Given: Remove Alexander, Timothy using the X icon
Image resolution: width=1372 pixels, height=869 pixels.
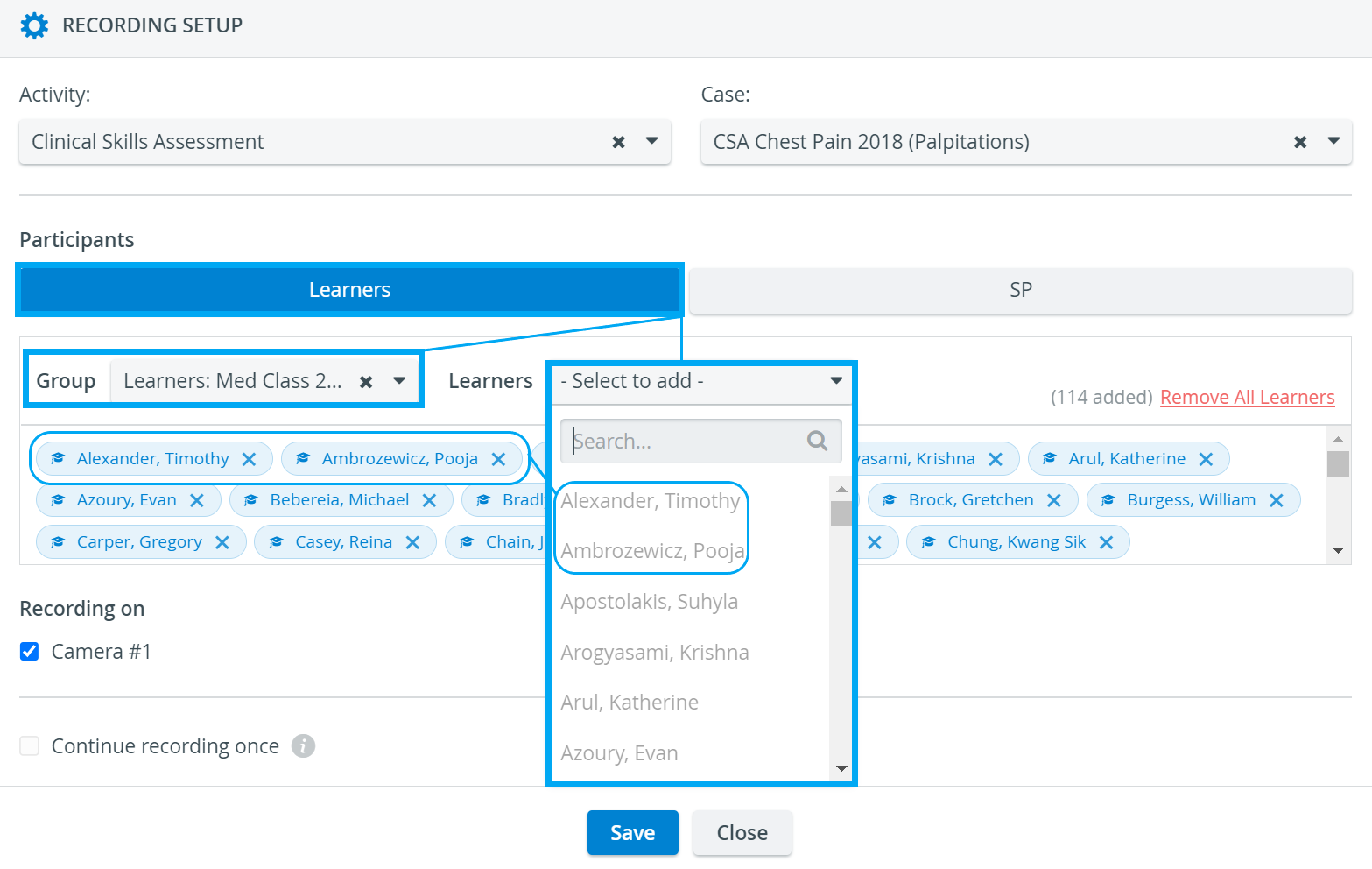Looking at the screenshot, I should click(x=249, y=459).
